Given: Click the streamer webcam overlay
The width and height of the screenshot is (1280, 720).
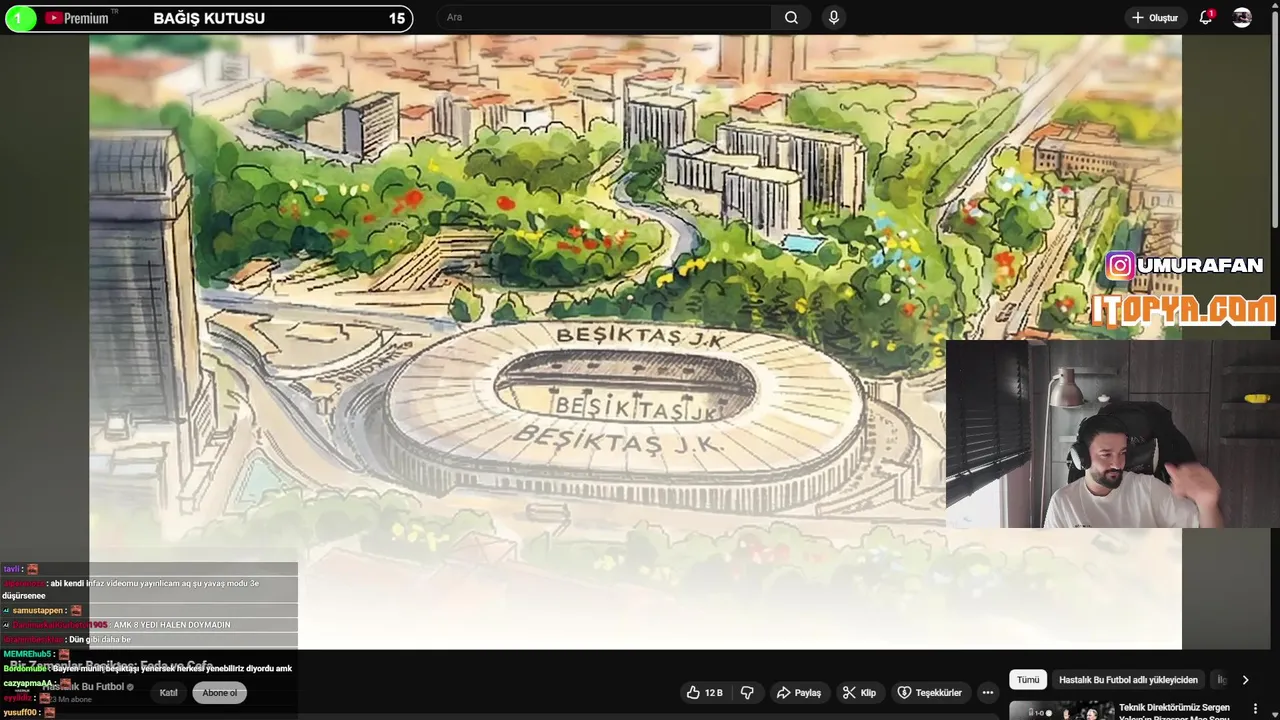Looking at the screenshot, I should (1113, 434).
